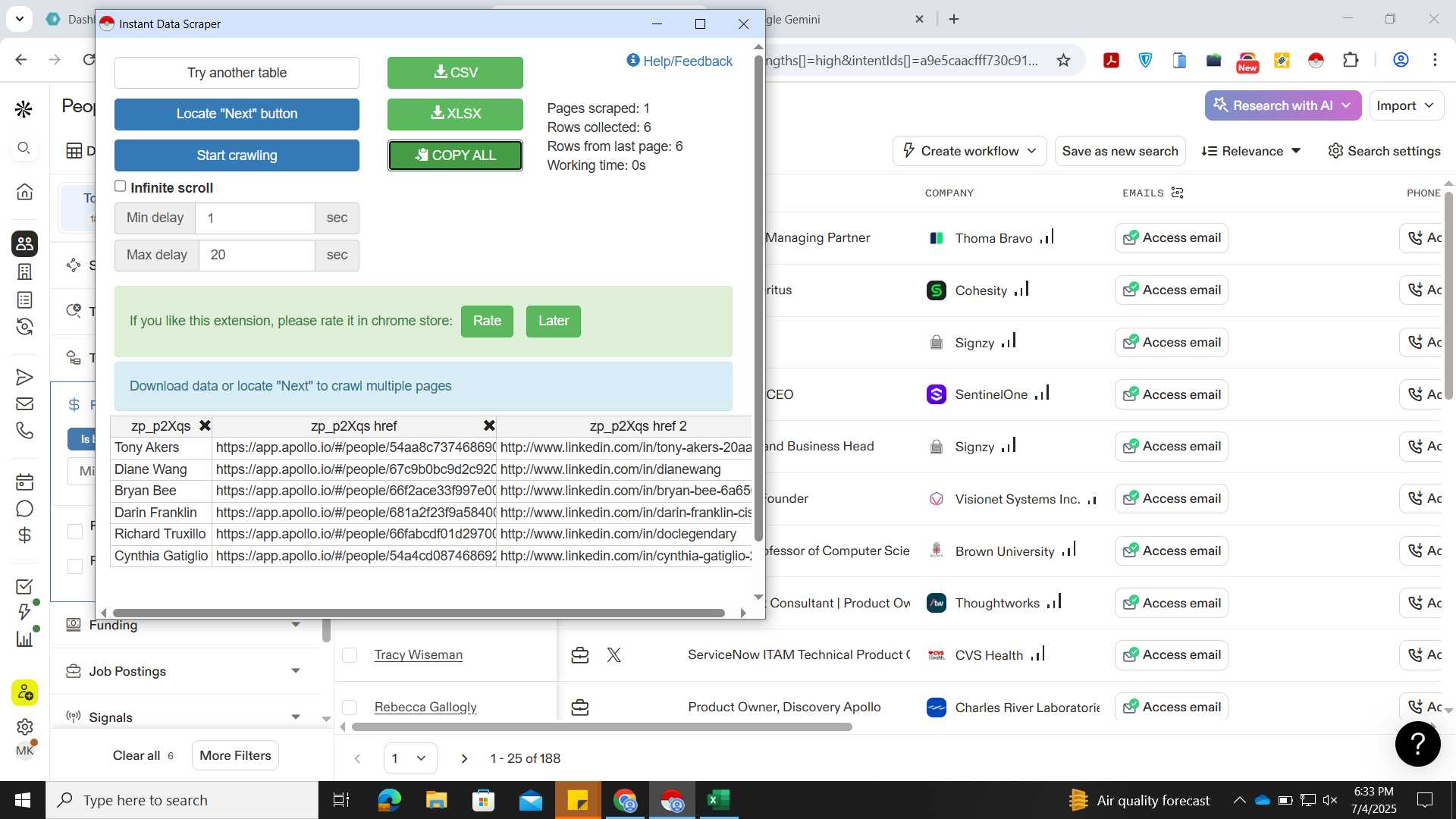
Task: Open the Import dropdown
Action: 1405,105
